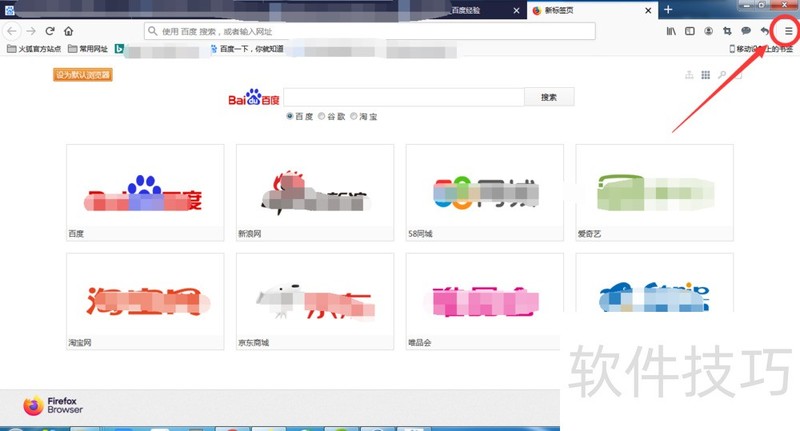
Task: Open a new tab with plus button
Action: coord(668,10)
